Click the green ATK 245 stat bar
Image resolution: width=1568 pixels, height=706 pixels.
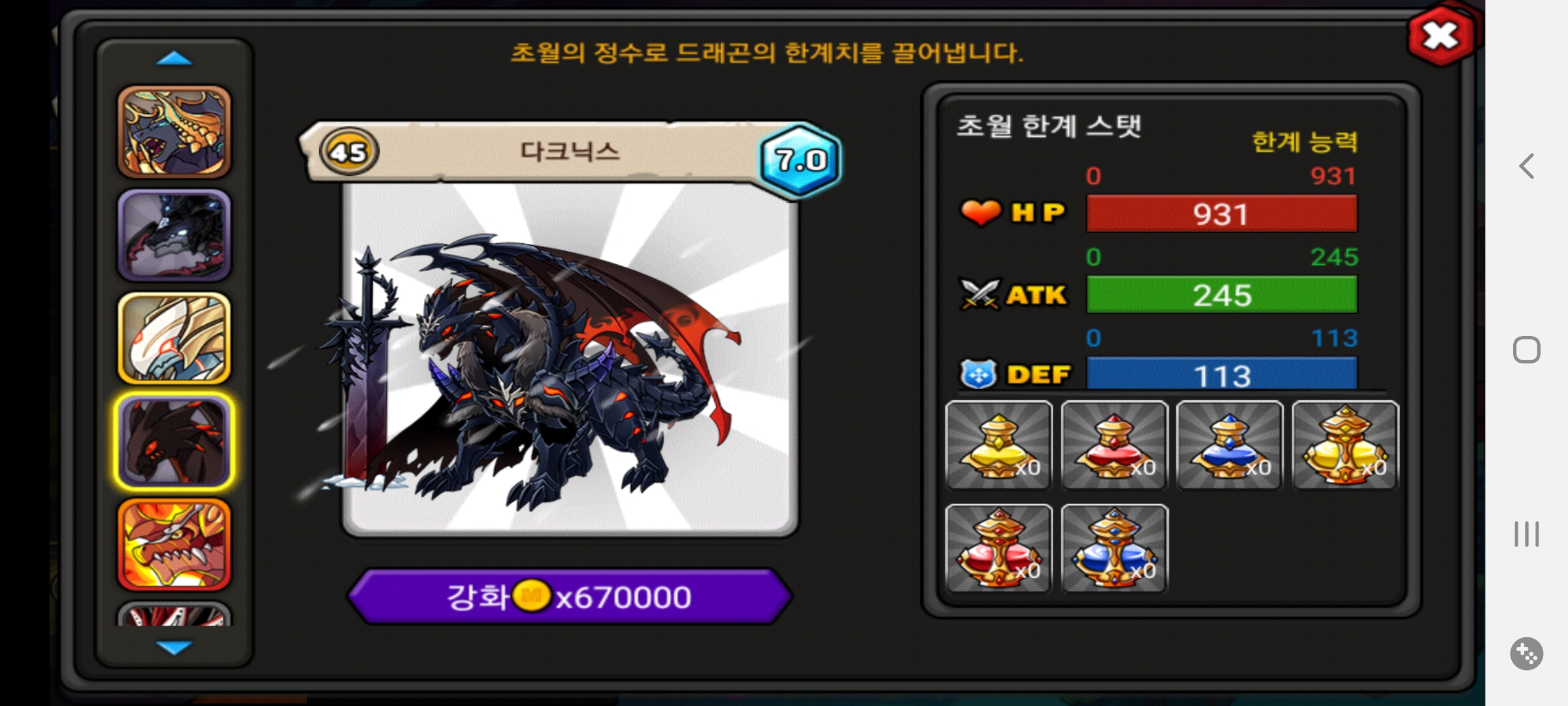point(1222,295)
